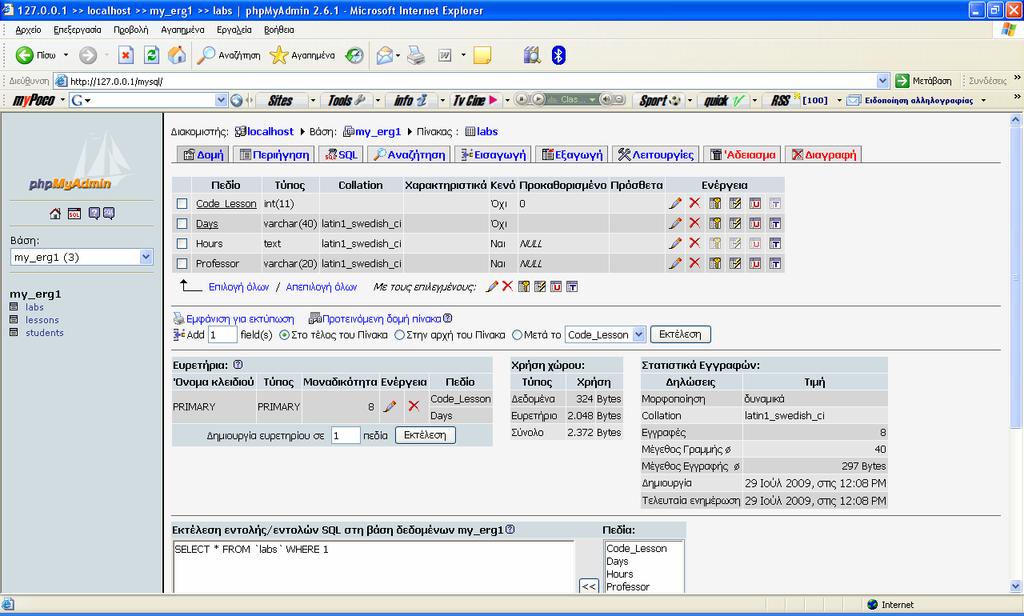Open the IE Search magnifier

[206, 56]
